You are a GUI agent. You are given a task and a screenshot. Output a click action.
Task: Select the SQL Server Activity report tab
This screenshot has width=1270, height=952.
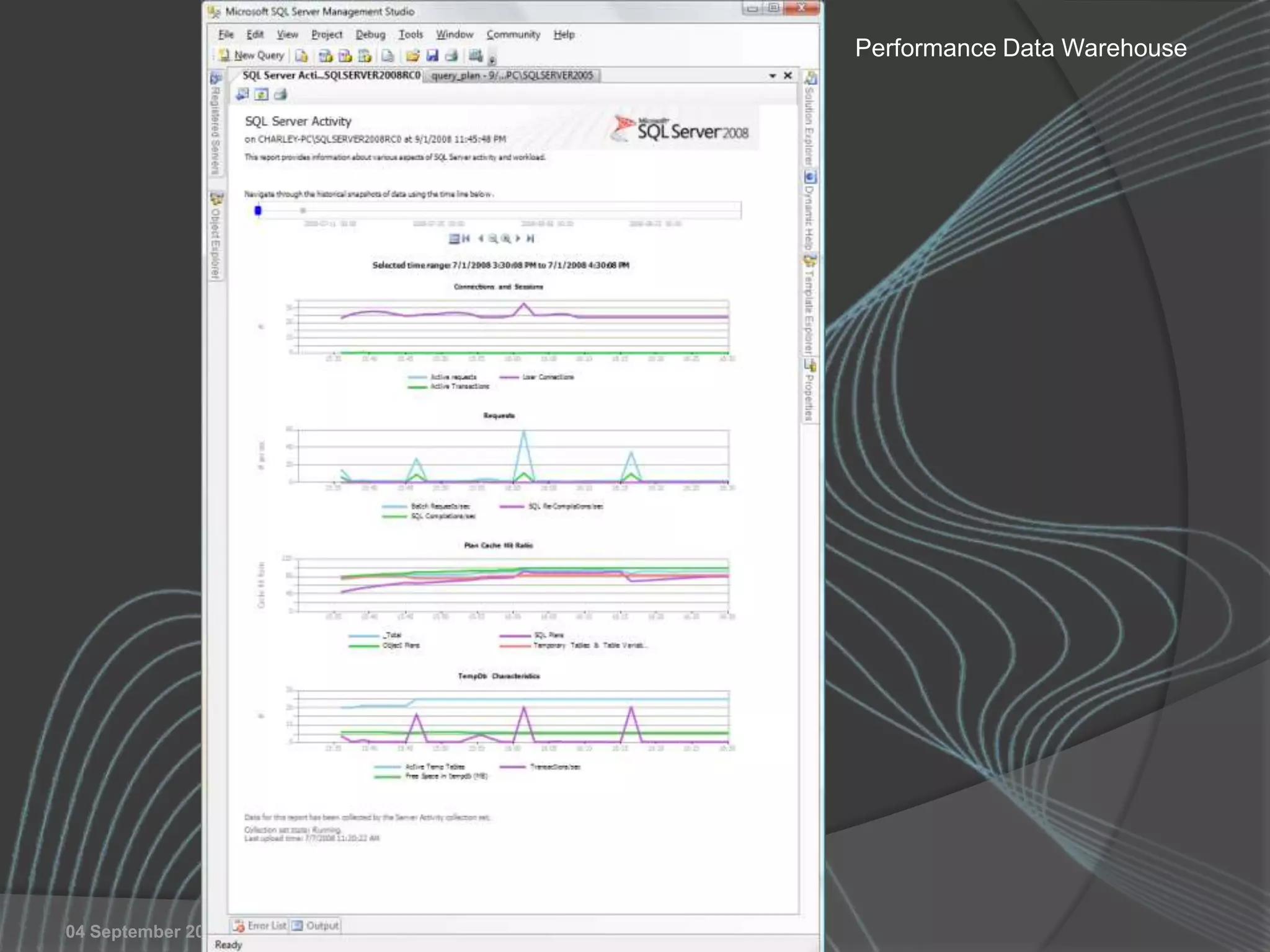[331, 75]
